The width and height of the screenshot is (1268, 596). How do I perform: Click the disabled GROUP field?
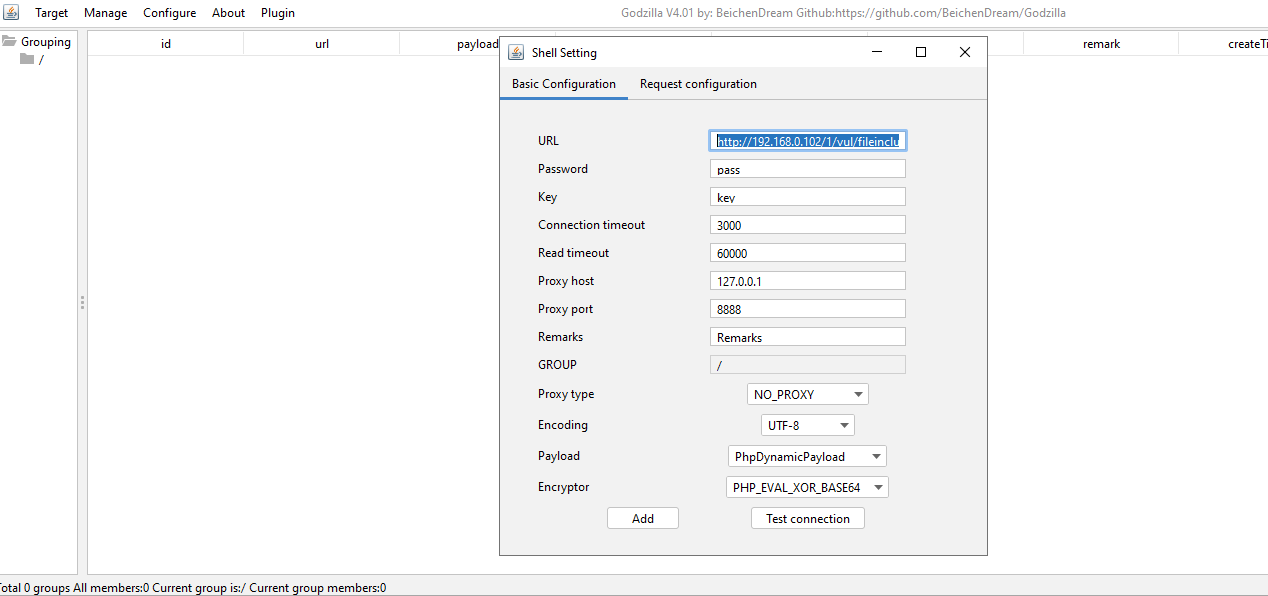coord(808,365)
